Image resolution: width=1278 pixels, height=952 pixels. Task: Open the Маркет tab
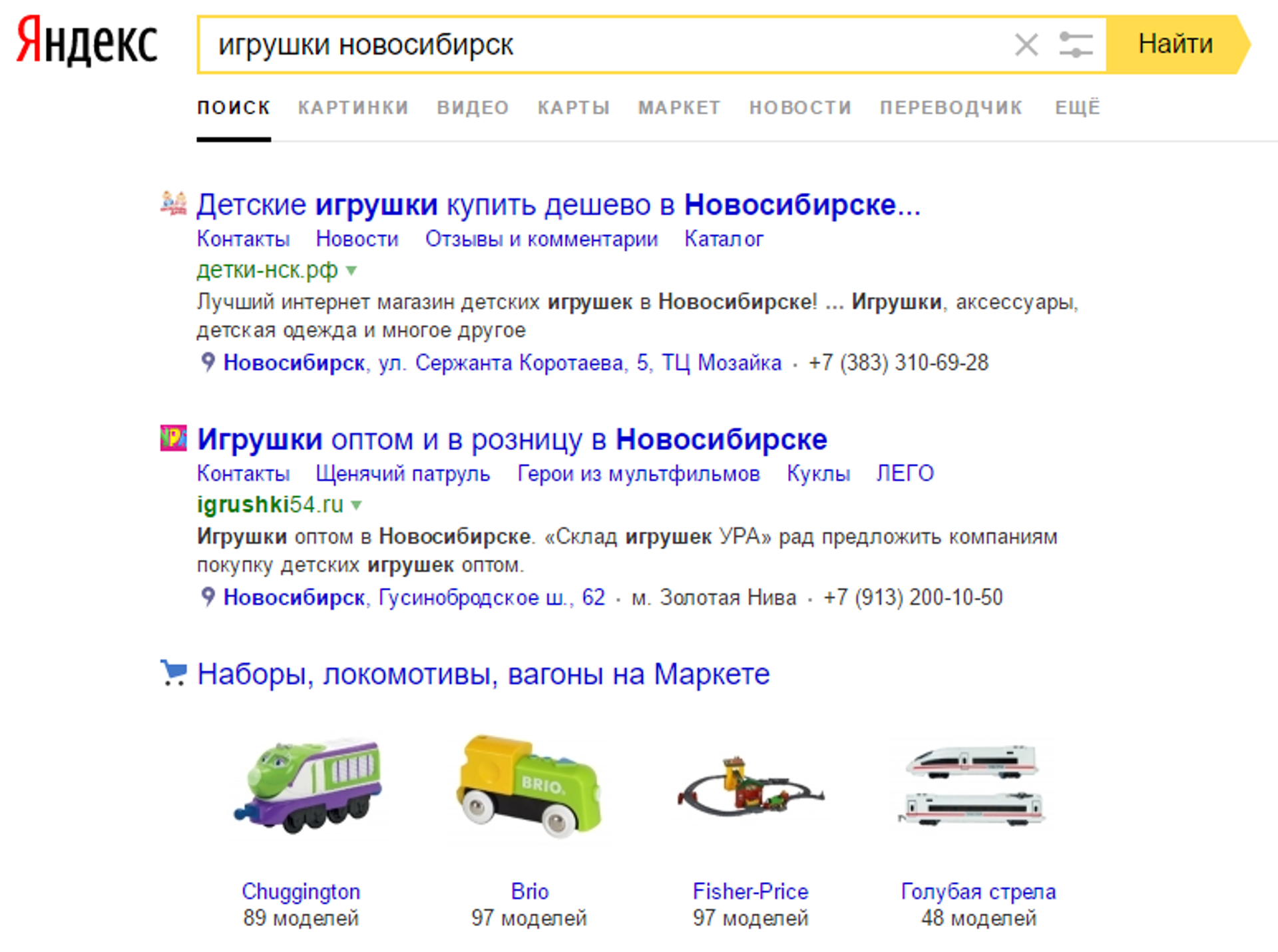[x=680, y=107]
